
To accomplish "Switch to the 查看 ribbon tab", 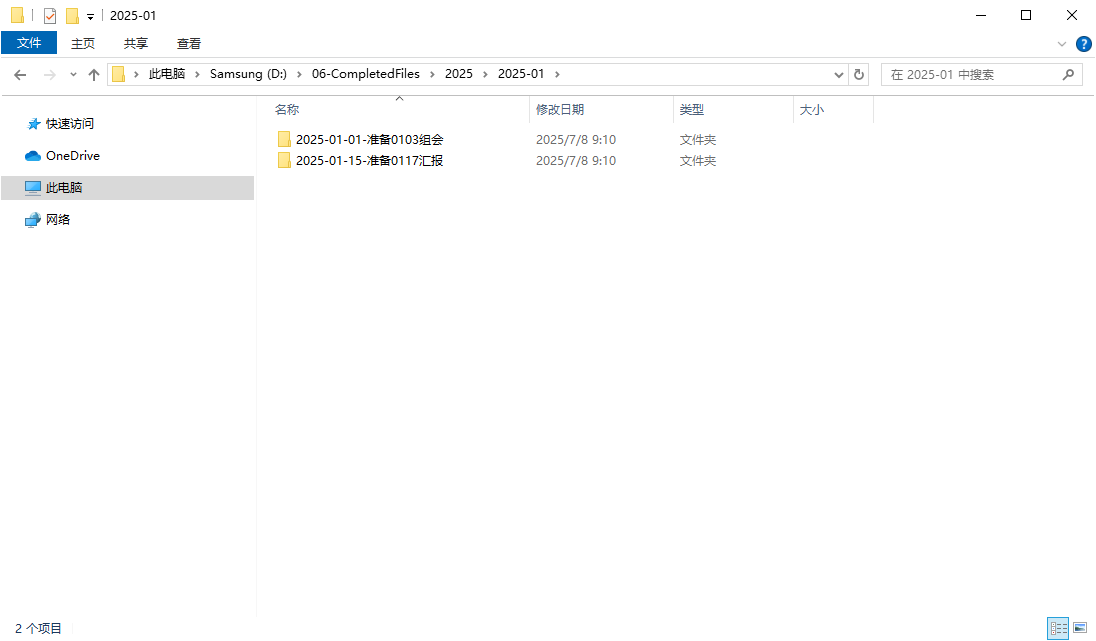I will click(x=189, y=43).
